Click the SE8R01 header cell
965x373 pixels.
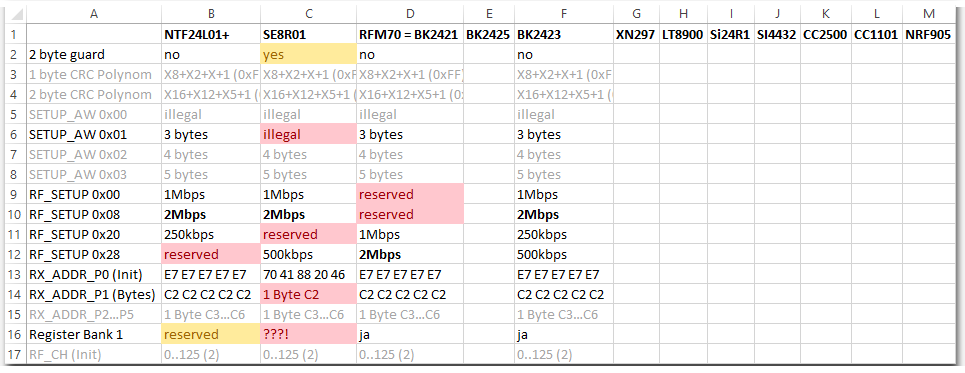pos(308,34)
